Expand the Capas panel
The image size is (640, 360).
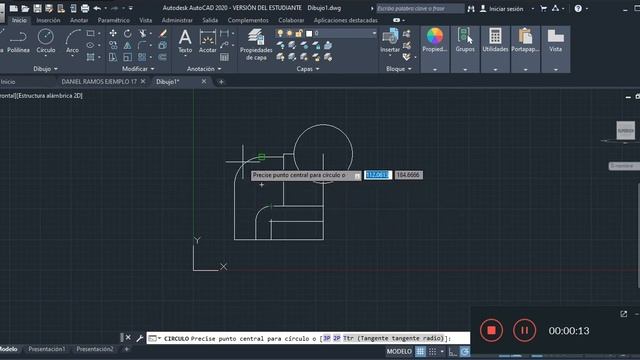pyautogui.click(x=308, y=69)
